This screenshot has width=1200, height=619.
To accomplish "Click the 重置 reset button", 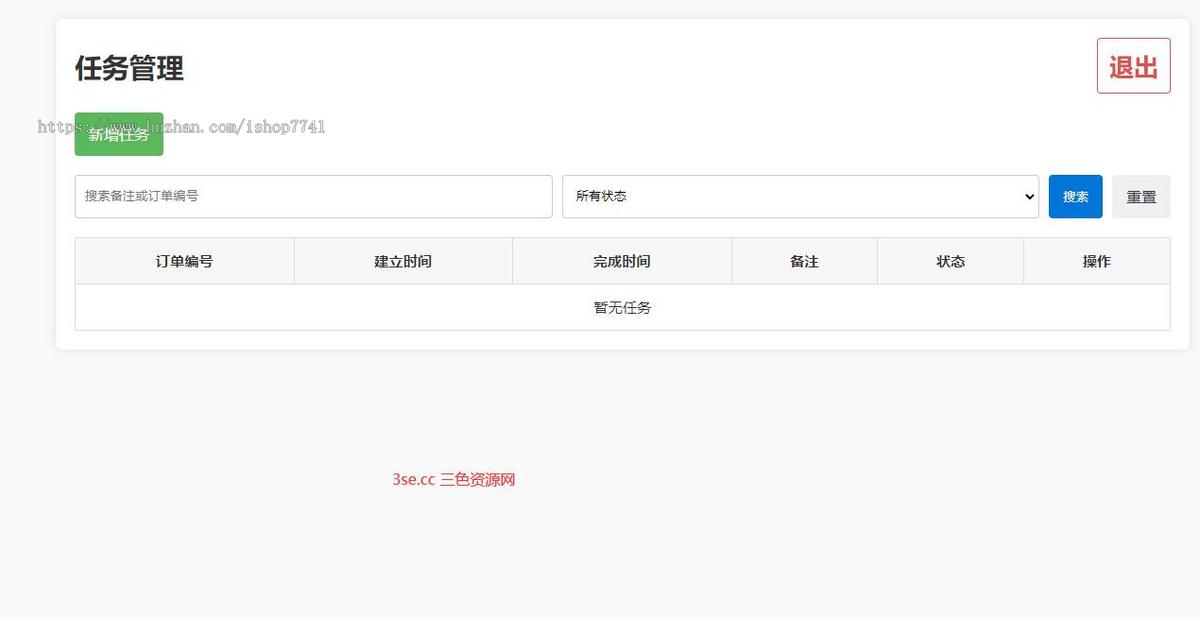I will (x=1141, y=196).
